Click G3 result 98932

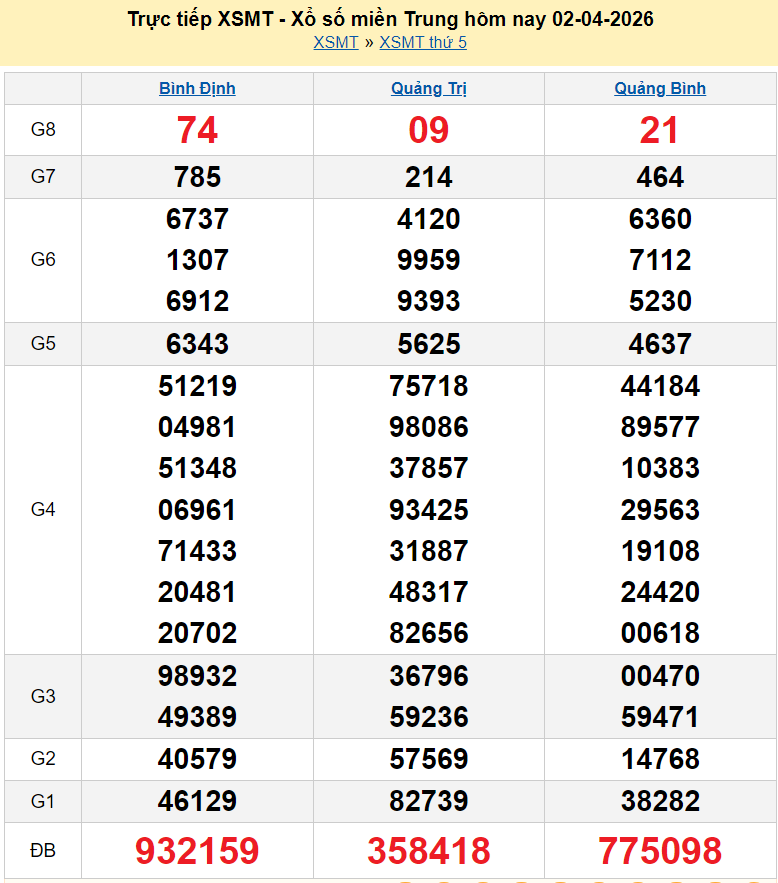tap(197, 676)
